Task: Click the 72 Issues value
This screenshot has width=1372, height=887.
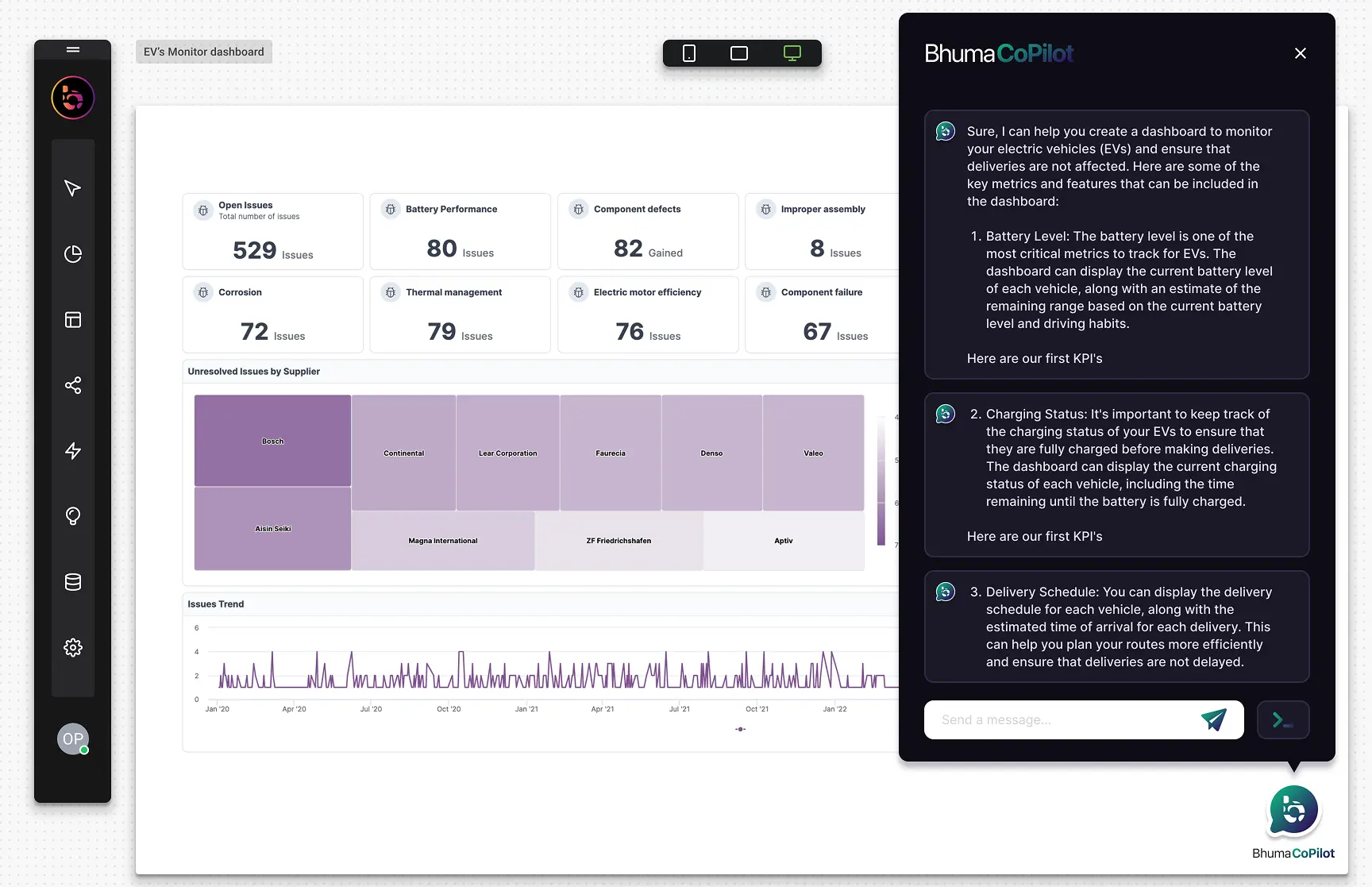Action: click(x=272, y=332)
